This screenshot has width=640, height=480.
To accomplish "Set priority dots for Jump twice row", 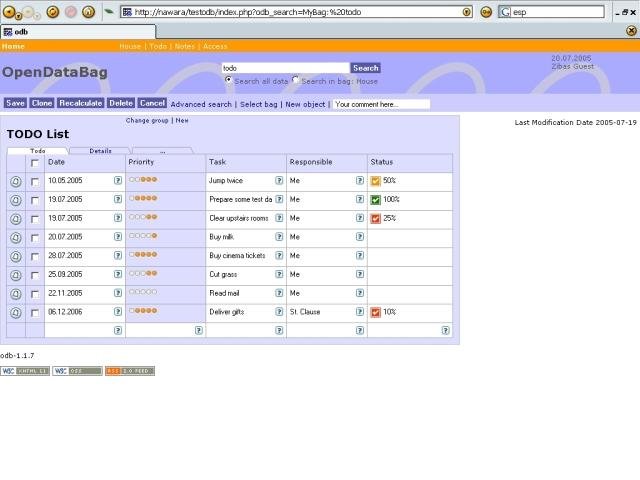I will click(143, 180).
